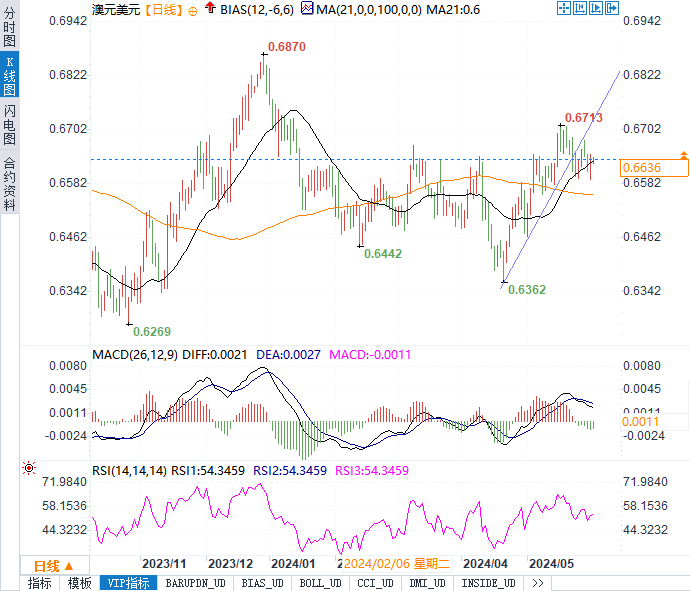Click the RSI1:54.3459 value
The image size is (690, 591).
(x=208, y=470)
